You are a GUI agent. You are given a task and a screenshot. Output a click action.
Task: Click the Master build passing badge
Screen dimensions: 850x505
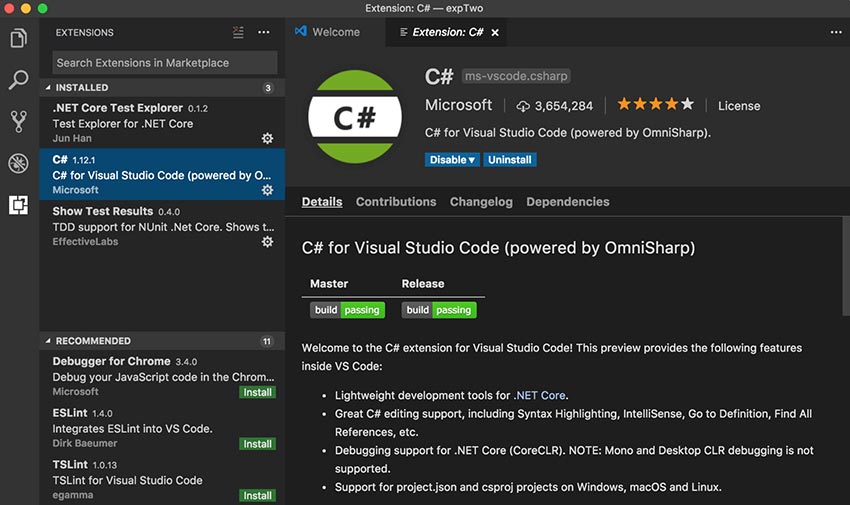pyautogui.click(x=347, y=310)
